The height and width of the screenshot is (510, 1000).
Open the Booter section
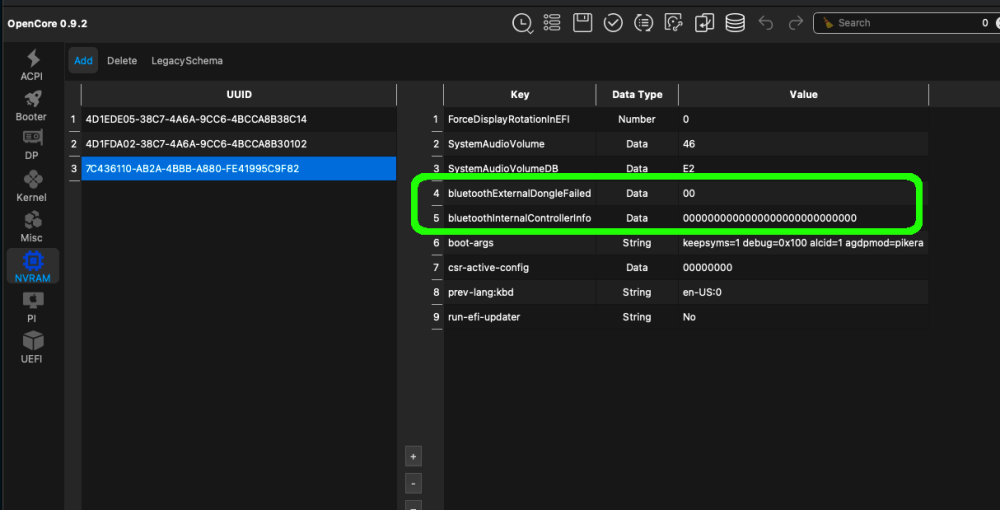coord(32,106)
